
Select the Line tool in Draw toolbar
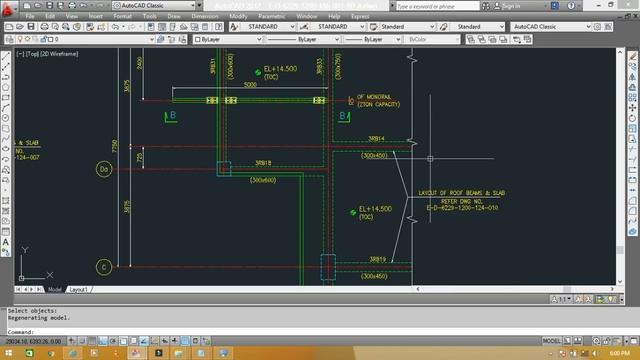[6, 56]
